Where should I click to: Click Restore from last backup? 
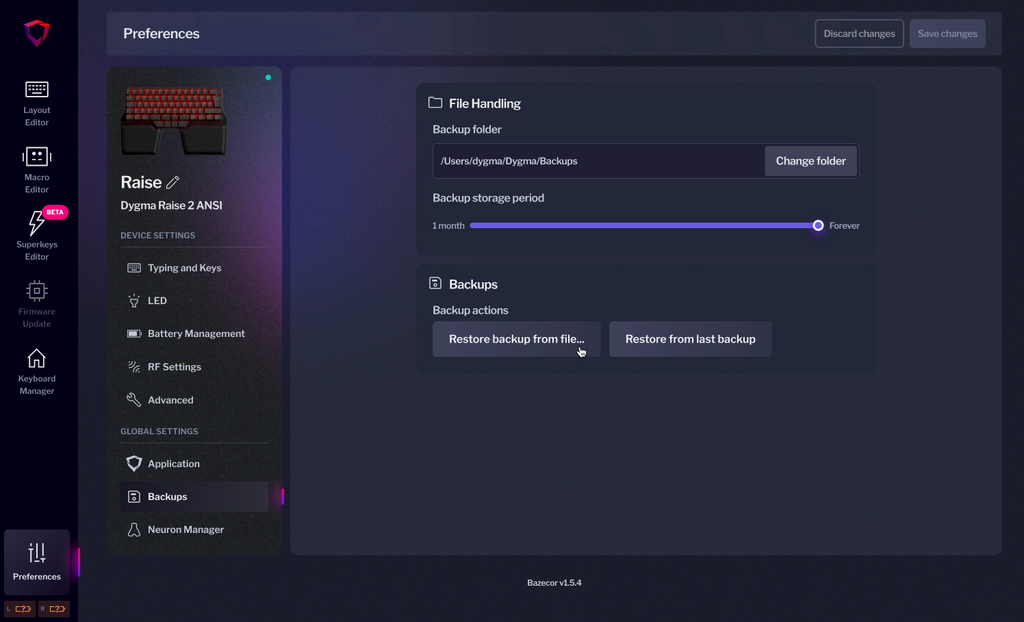pyautogui.click(x=690, y=339)
